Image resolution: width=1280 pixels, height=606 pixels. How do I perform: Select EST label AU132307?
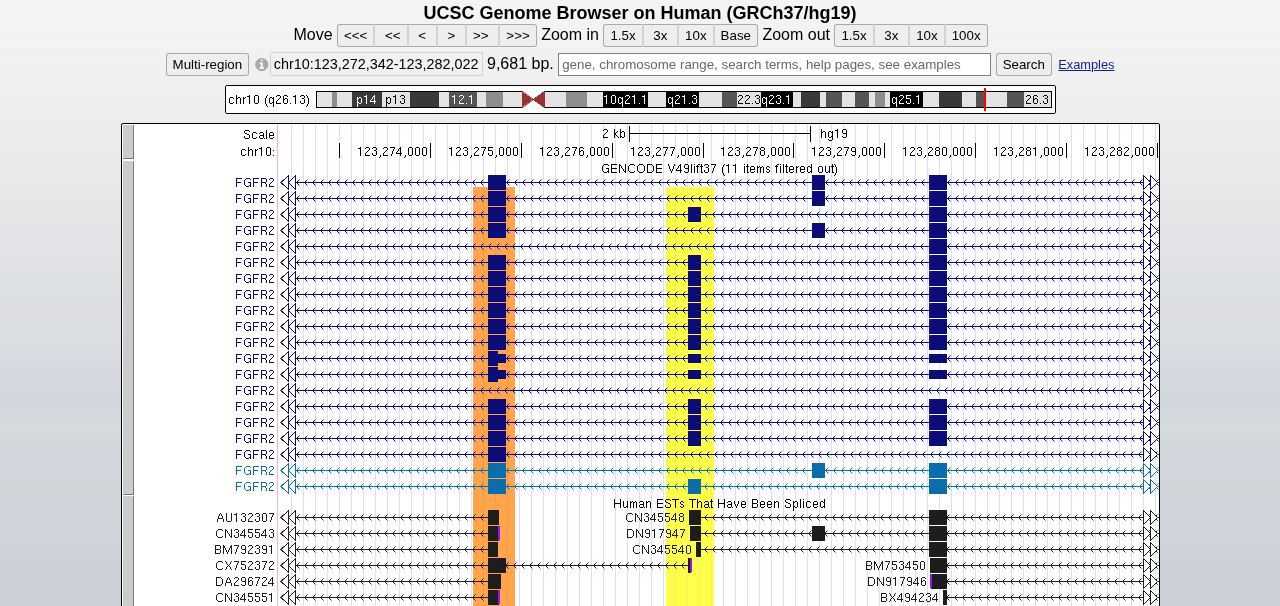pos(245,518)
